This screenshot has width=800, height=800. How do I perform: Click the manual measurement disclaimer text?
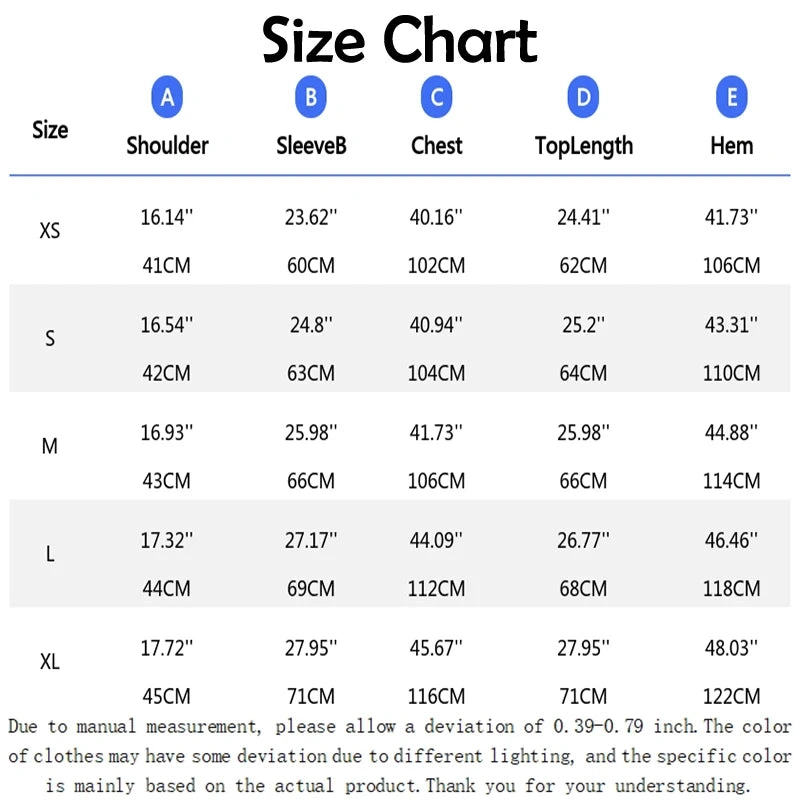(x=399, y=756)
